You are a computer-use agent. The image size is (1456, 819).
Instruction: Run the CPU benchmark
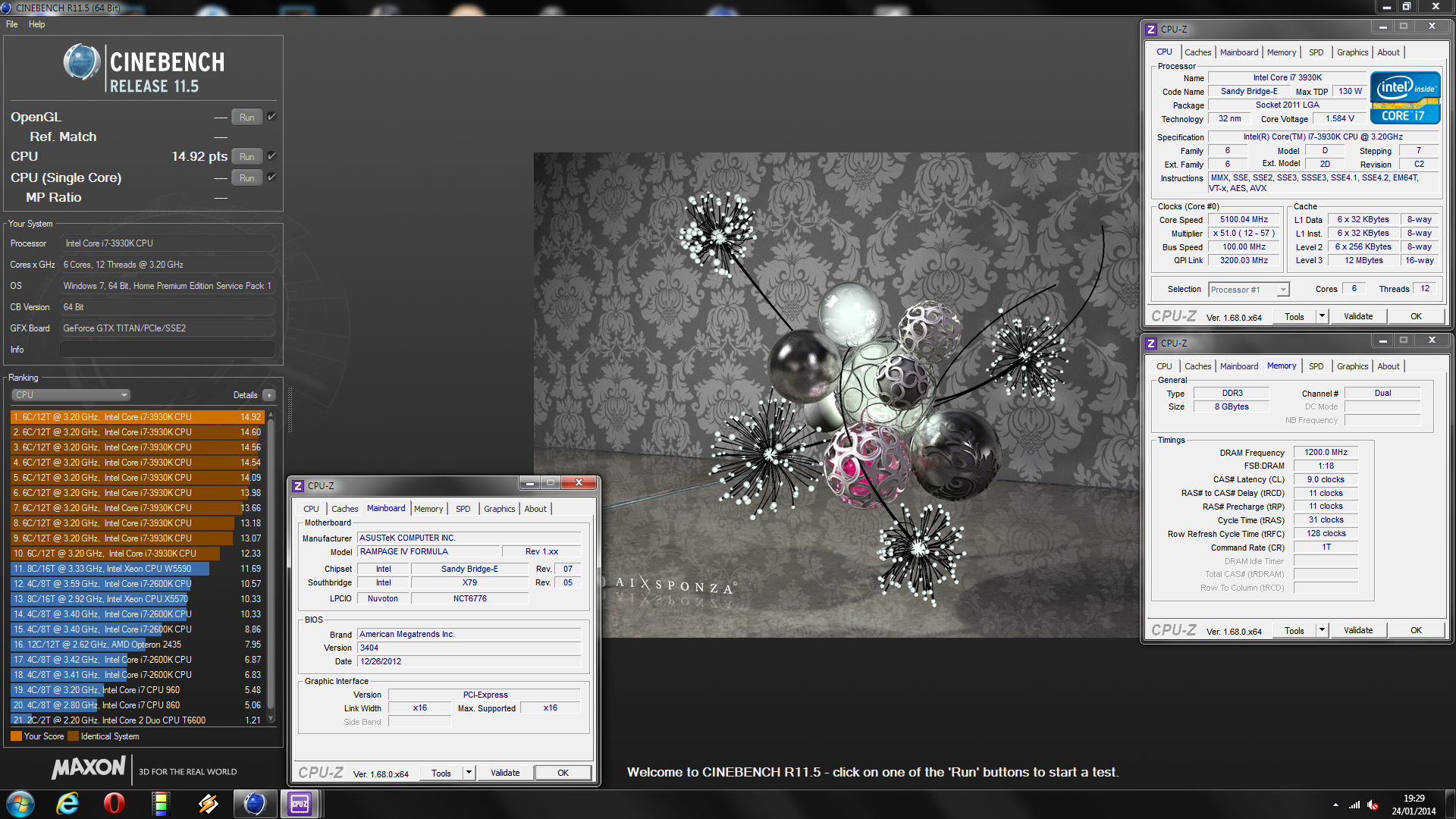pos(247,157)
